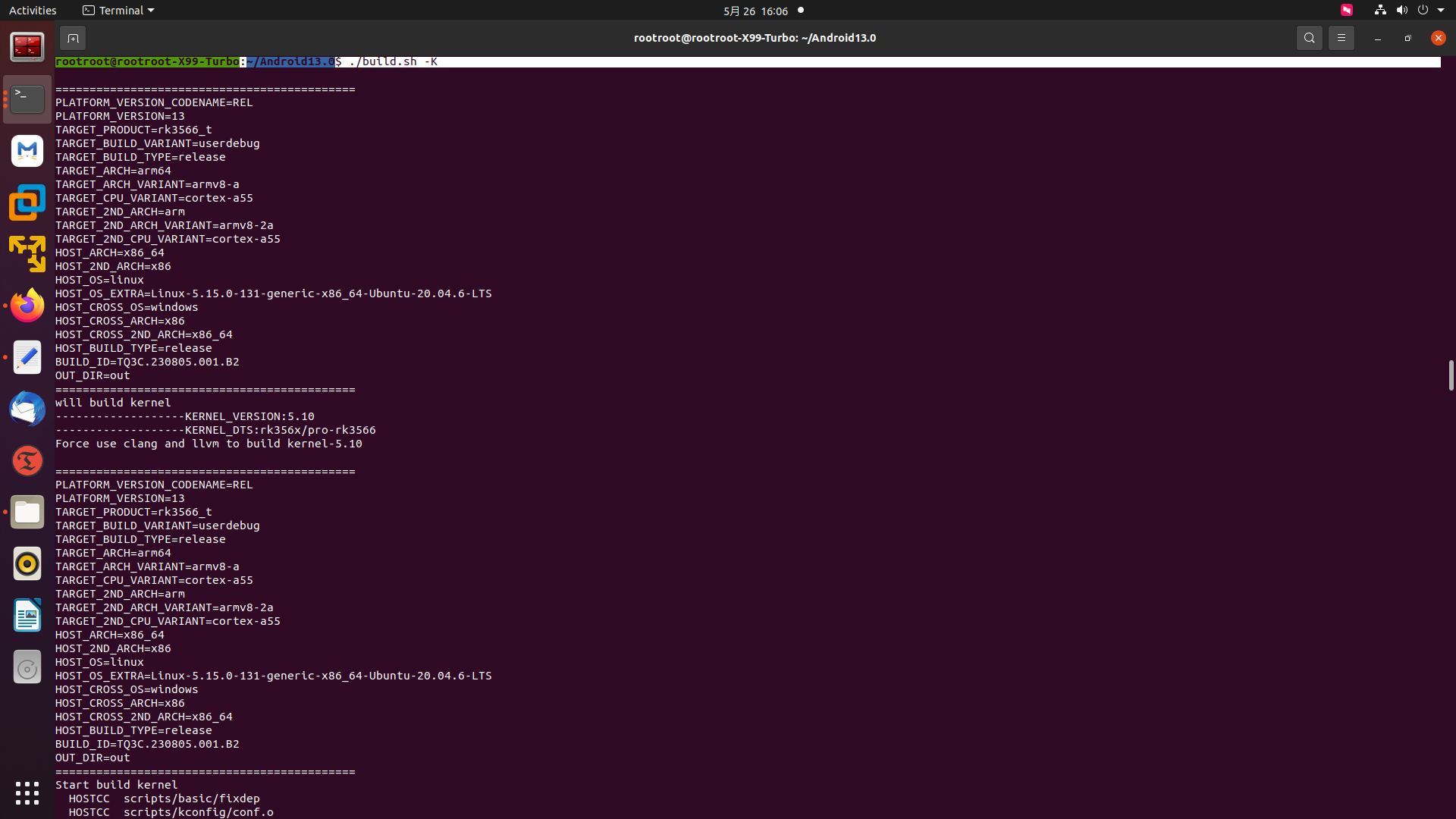Click the ./build.sh -K command line
Screen dimensions: 1456x819
(x=393, y=61)
